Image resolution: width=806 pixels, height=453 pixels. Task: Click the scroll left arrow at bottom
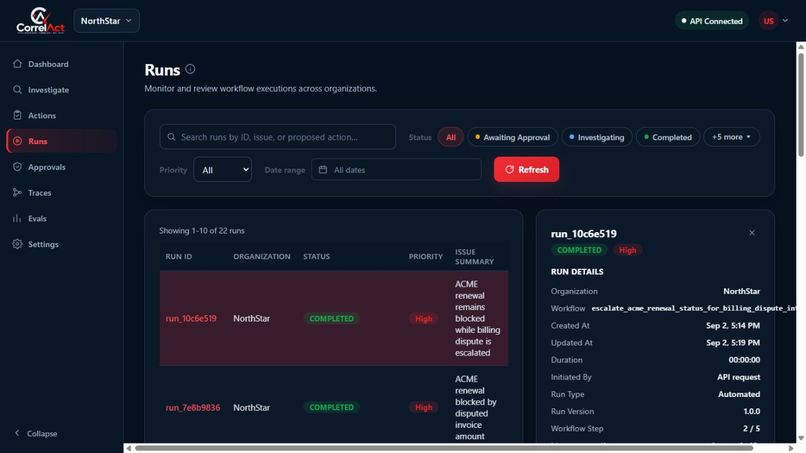coord(129,448)
